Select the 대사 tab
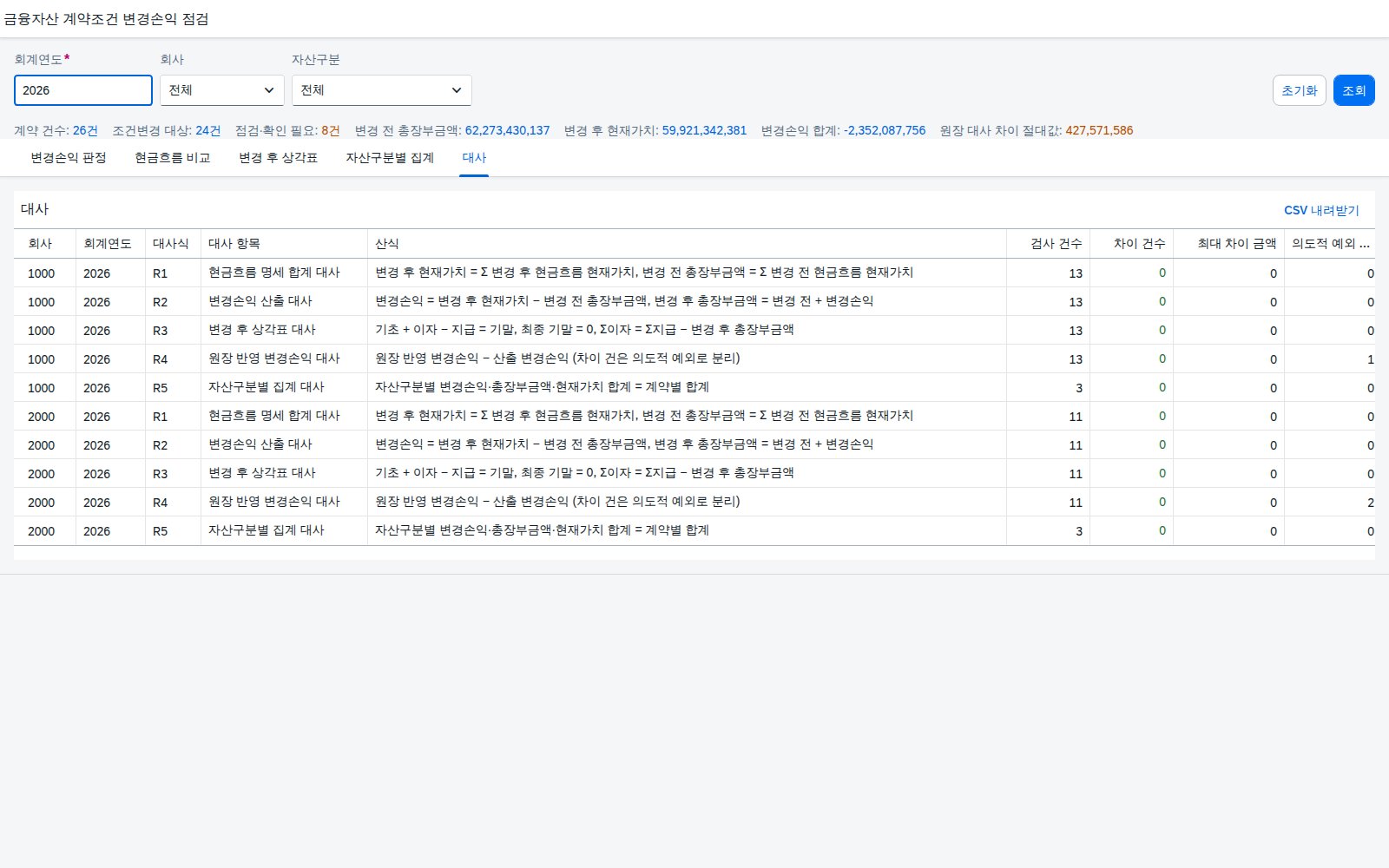Image resolution: width=1389 pixels, height=868 pixels. click(474, 158)
